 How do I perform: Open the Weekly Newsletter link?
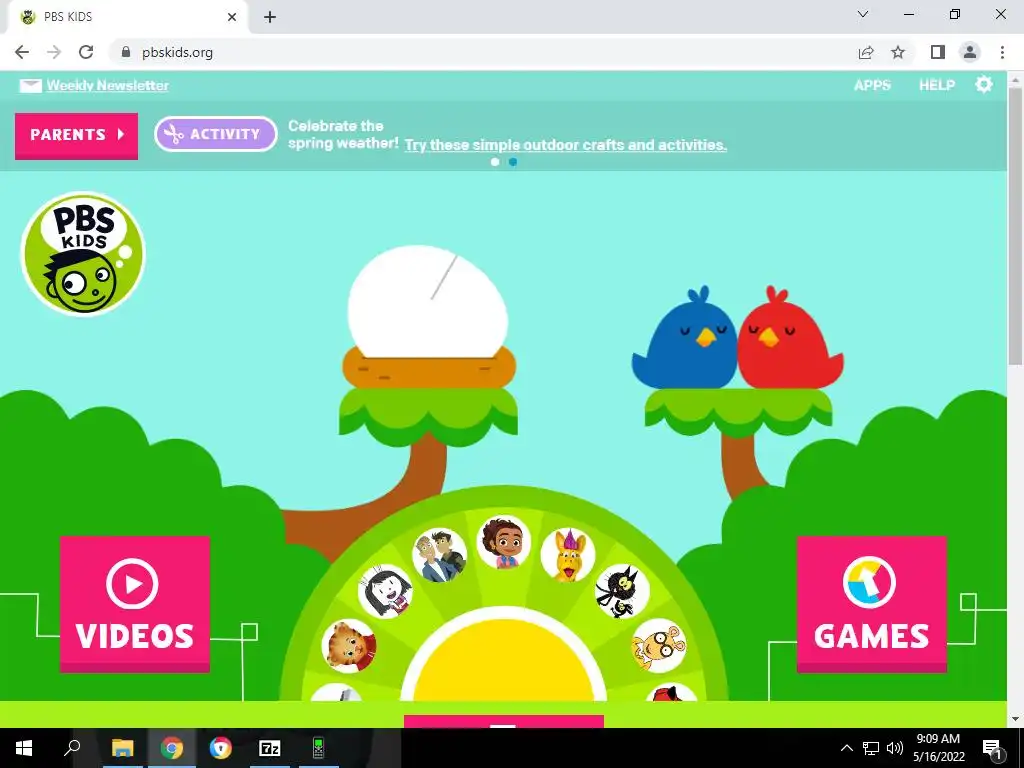click(108, 86)
